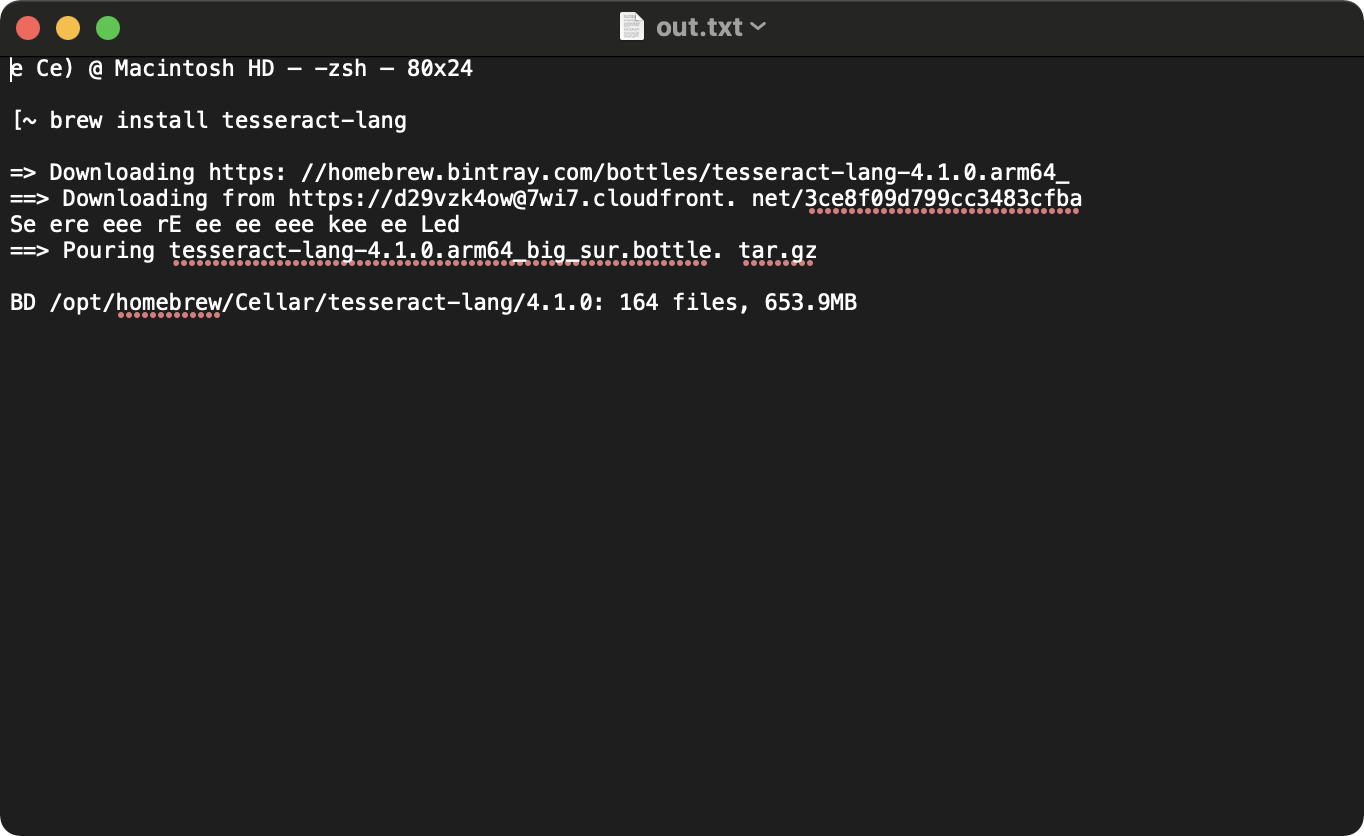
Task: Click the out.txt window title text
Action: click(700, 27)
